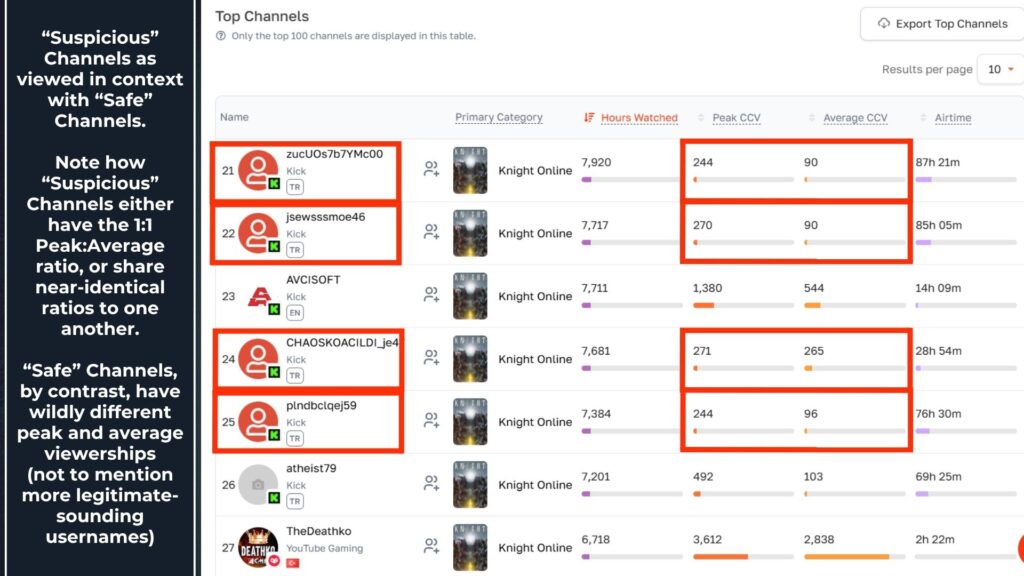Click the camera placeholder avatar for atheist79
The image size is (1024, 576).
tap(256, 484)
